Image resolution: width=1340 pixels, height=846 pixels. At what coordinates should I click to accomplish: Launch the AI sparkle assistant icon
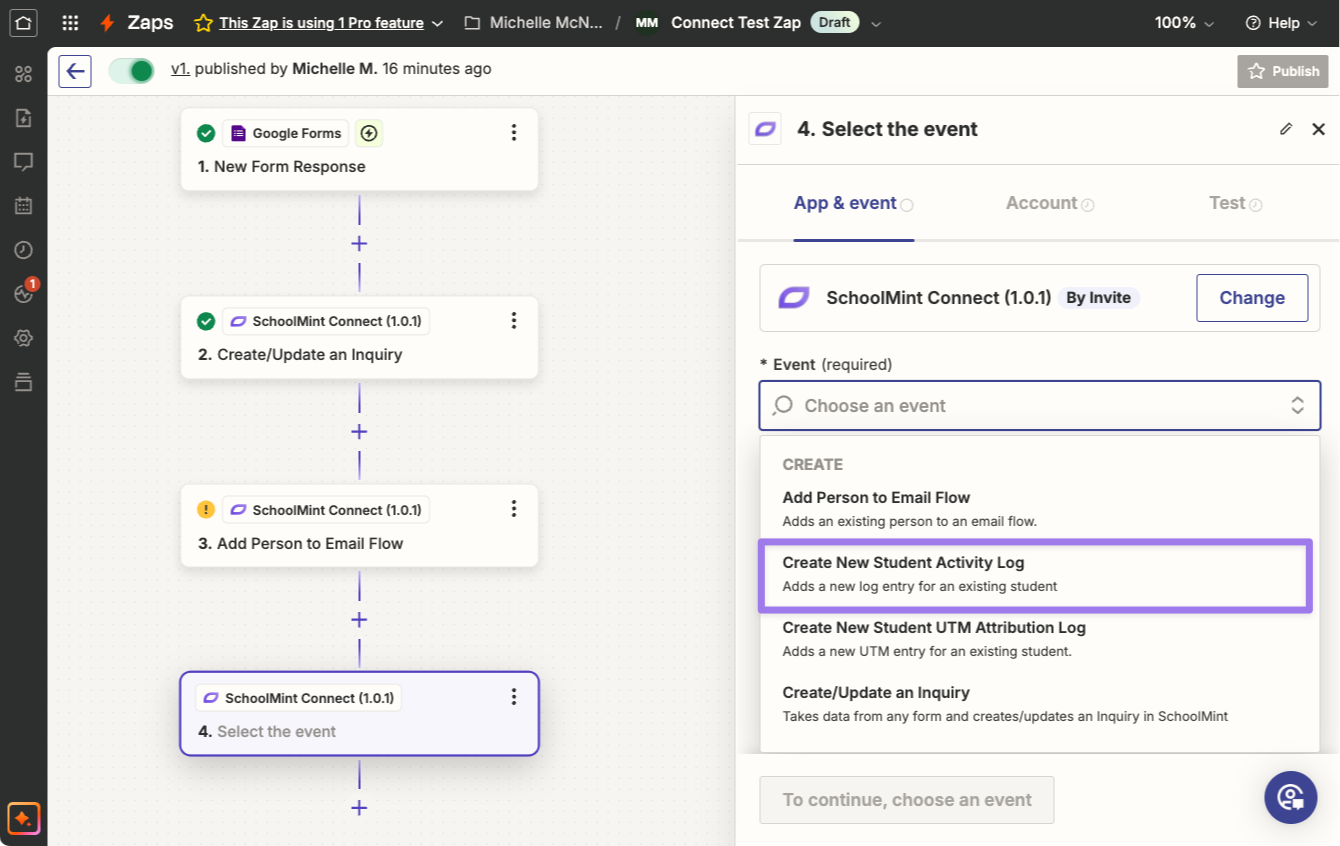23,819
